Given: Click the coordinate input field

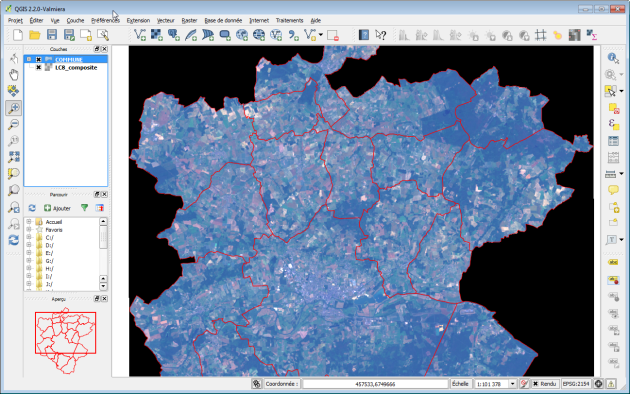Looking at the screenshot, I should click(375, 384).
